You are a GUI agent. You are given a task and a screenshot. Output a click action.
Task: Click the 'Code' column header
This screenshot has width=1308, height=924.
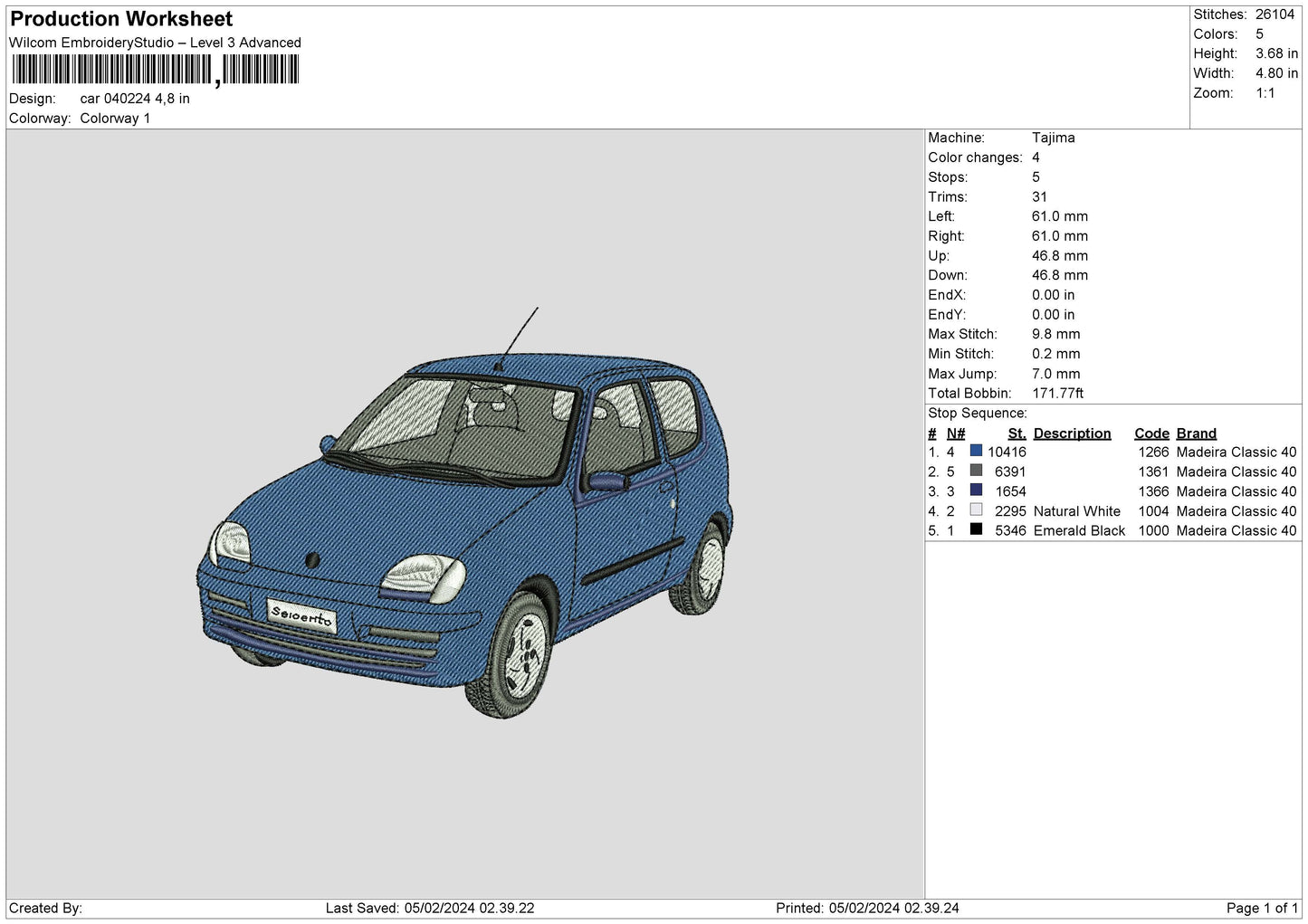(1151, 433)
